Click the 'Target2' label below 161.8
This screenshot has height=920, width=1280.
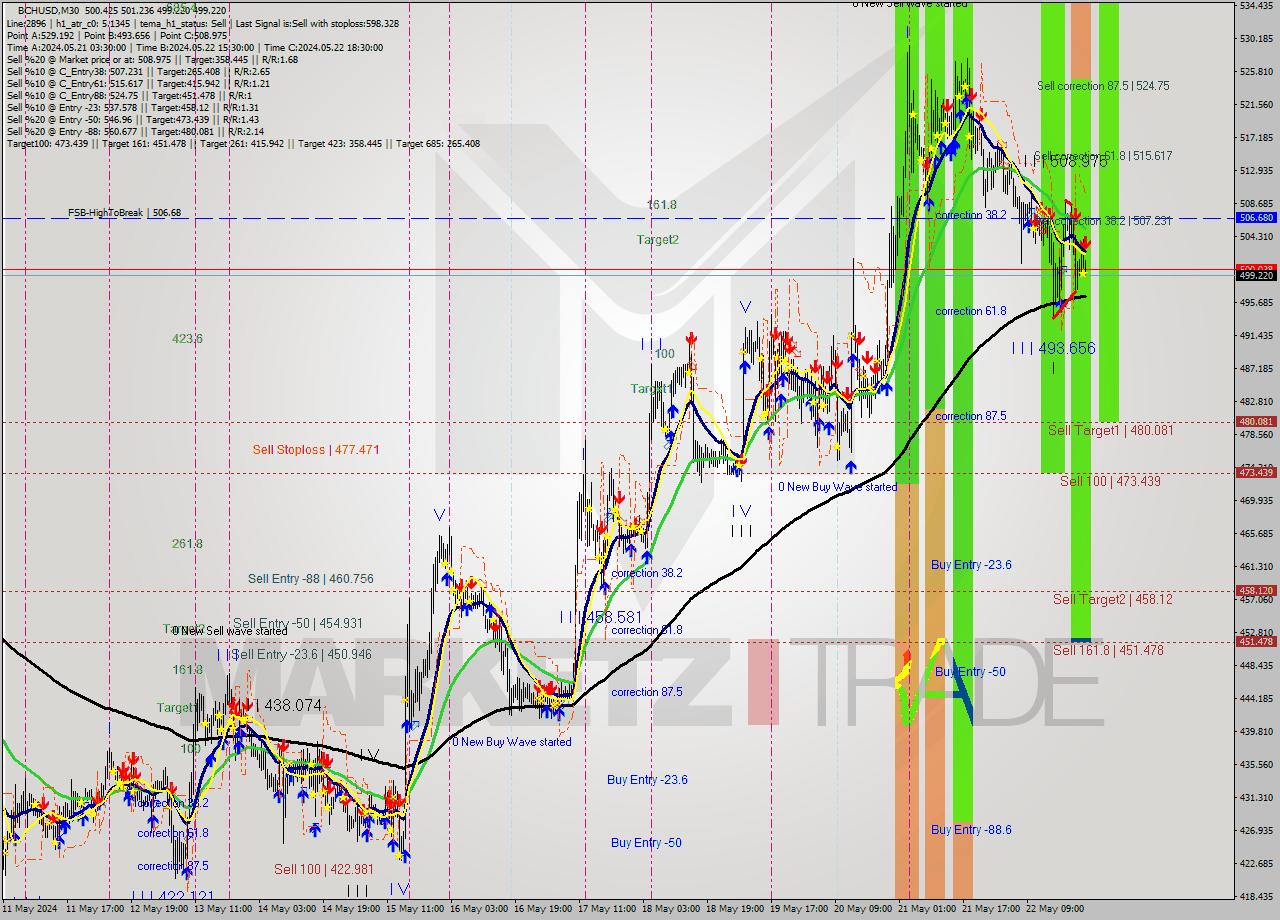tap(658, 240)
